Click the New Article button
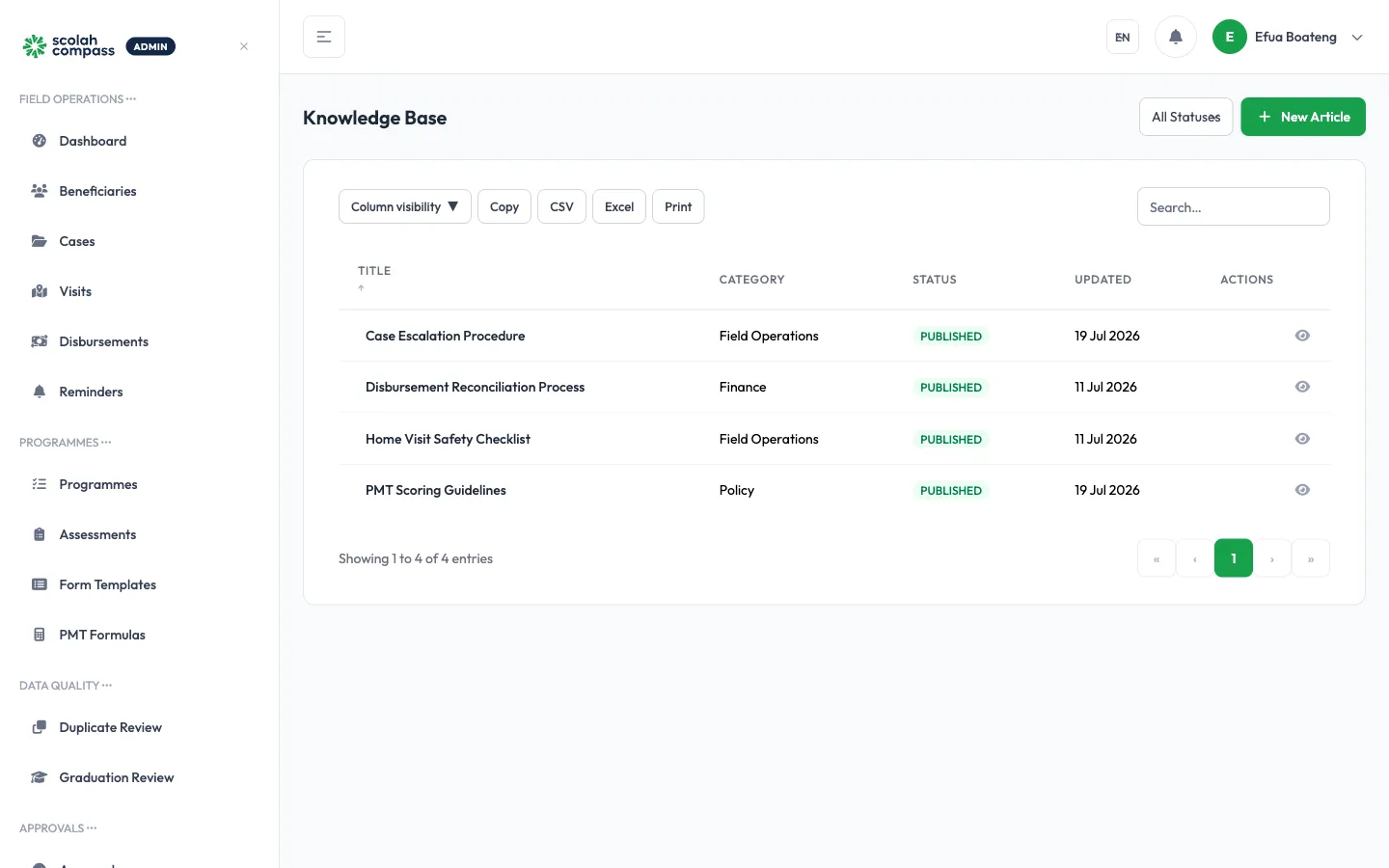This screenshot has height=868, width=1389. coord(1303,117)
